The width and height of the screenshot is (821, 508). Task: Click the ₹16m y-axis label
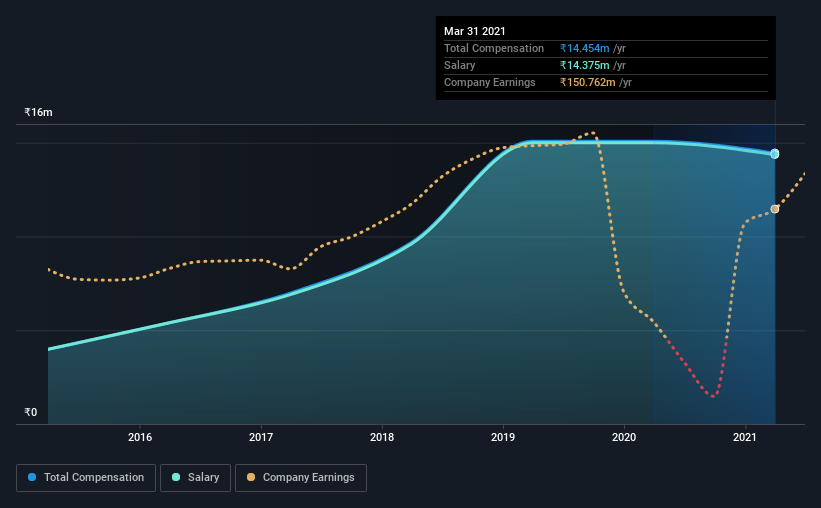pos(38,112)
